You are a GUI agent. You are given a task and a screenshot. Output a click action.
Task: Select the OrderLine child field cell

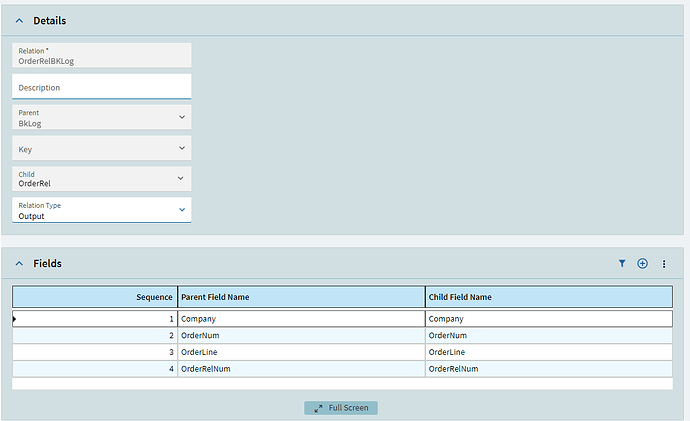click(x=549, y=352)
